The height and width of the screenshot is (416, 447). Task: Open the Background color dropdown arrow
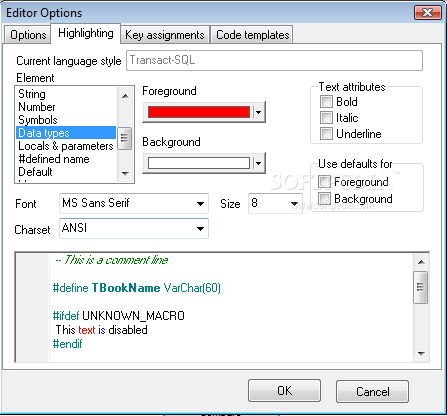point(258,163)
